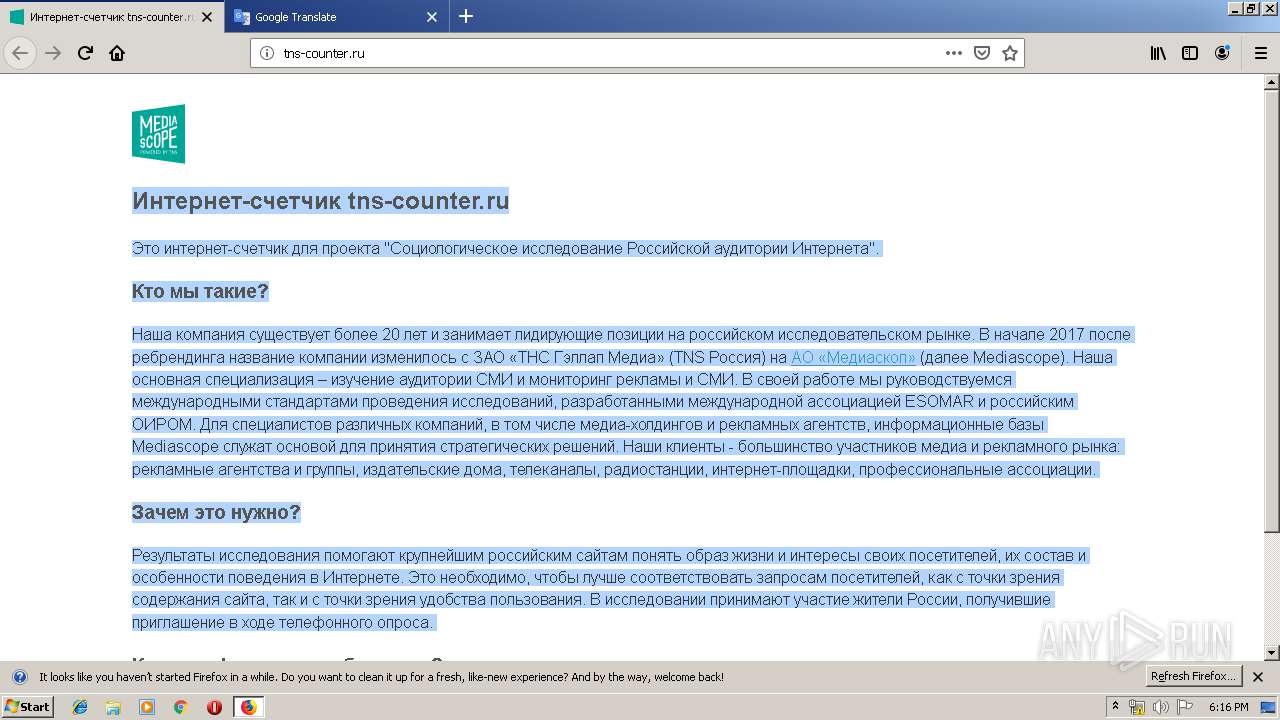Open the Library bookmarks icon

point(1158,53)
